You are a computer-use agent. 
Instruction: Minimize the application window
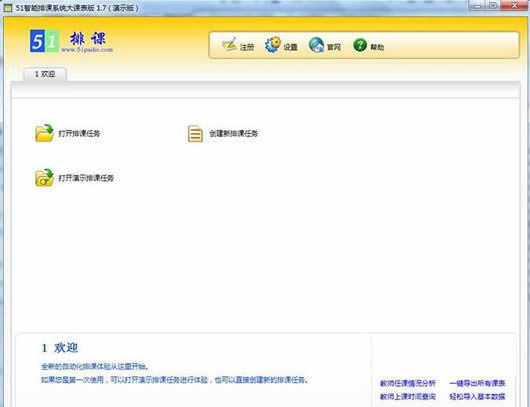[477, 5]
